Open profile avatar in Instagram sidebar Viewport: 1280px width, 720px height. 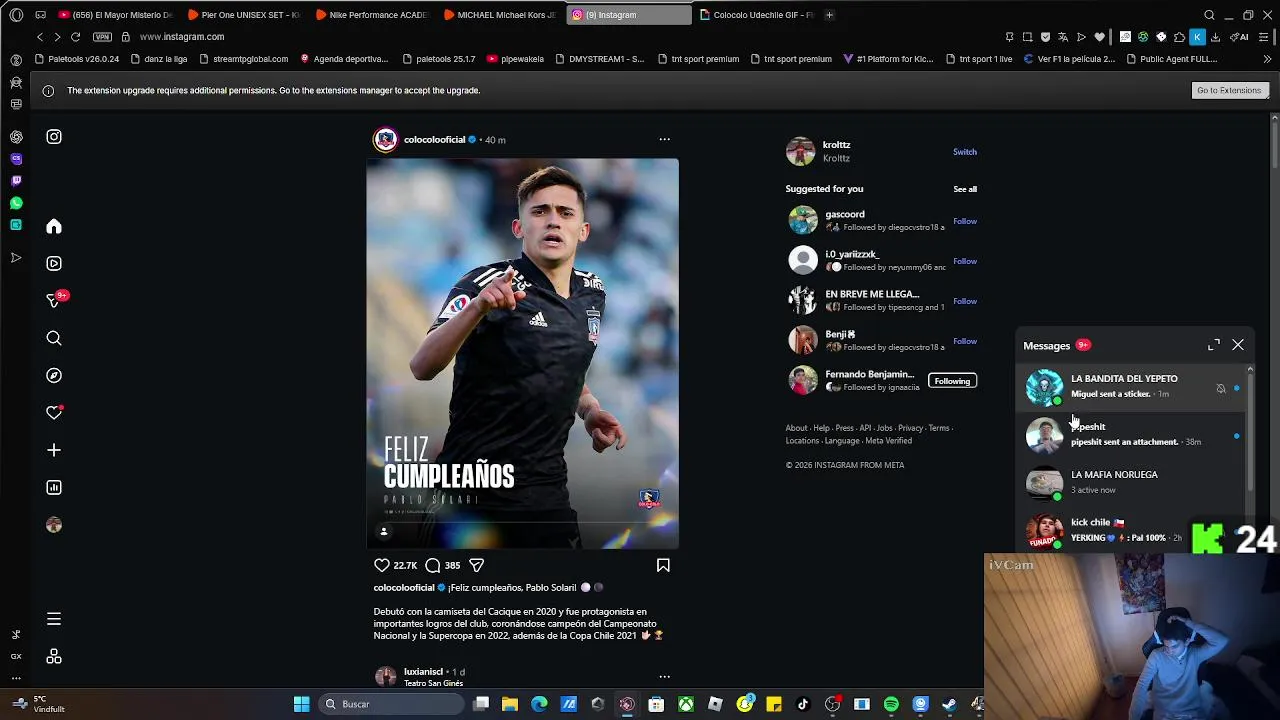[54, 525]
